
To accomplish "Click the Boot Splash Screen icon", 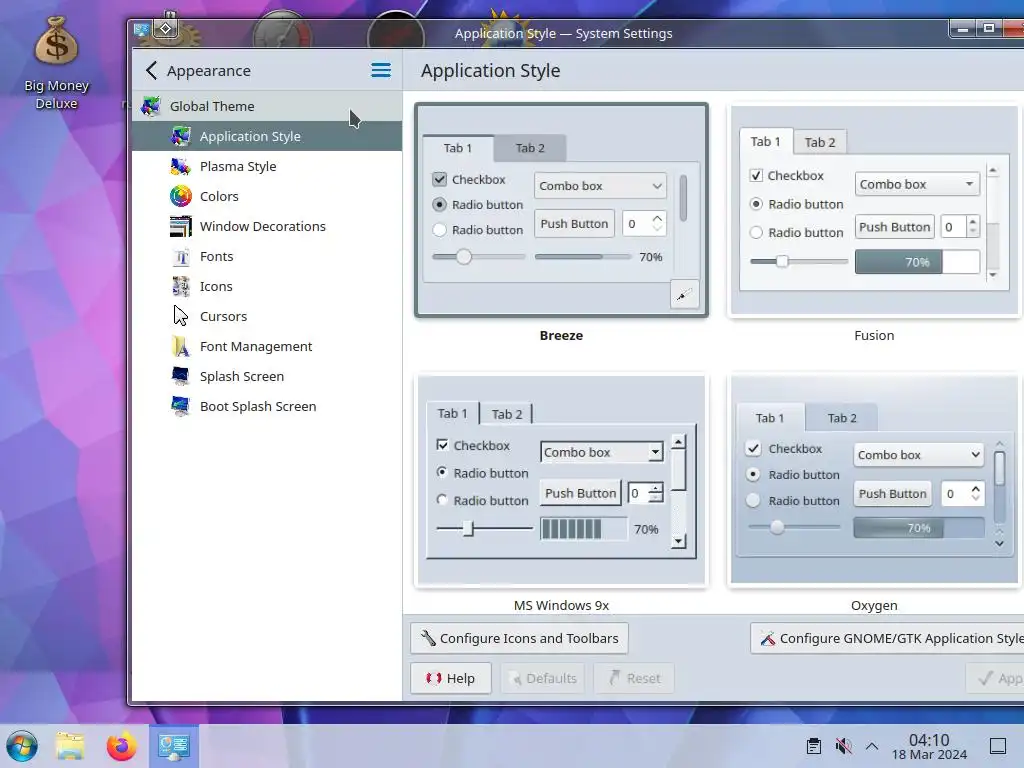I will click(181, 406).
